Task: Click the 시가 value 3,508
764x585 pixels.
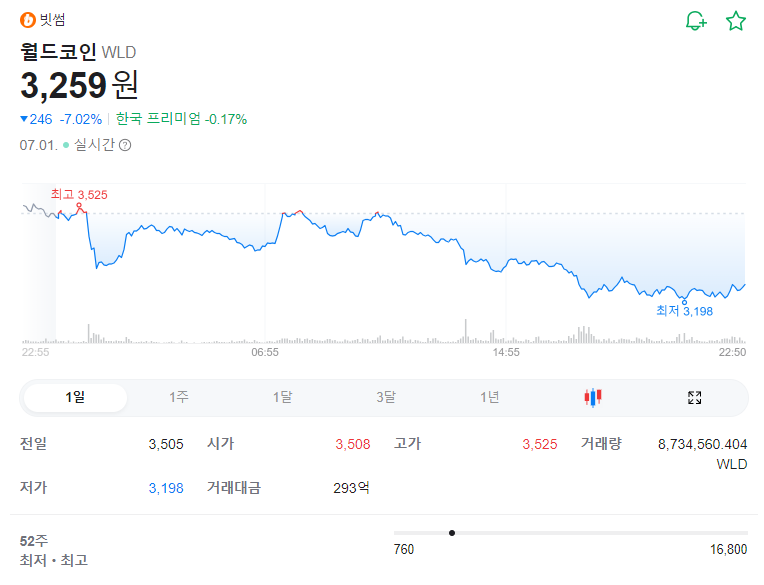Action: click(x=353, y=444)
